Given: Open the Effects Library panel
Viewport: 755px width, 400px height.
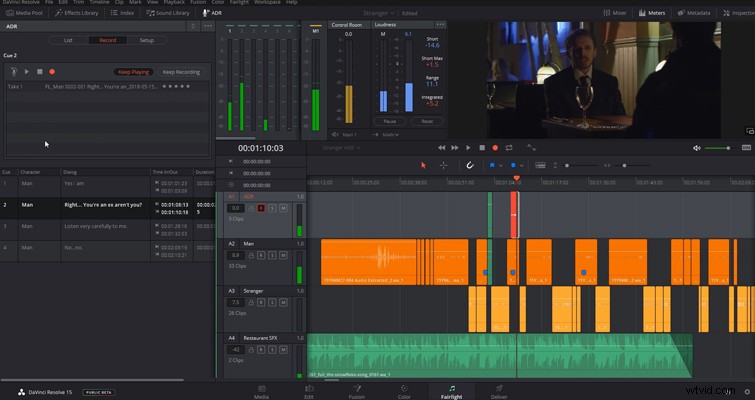Looking at the screenshot, I should coord(77,13).
